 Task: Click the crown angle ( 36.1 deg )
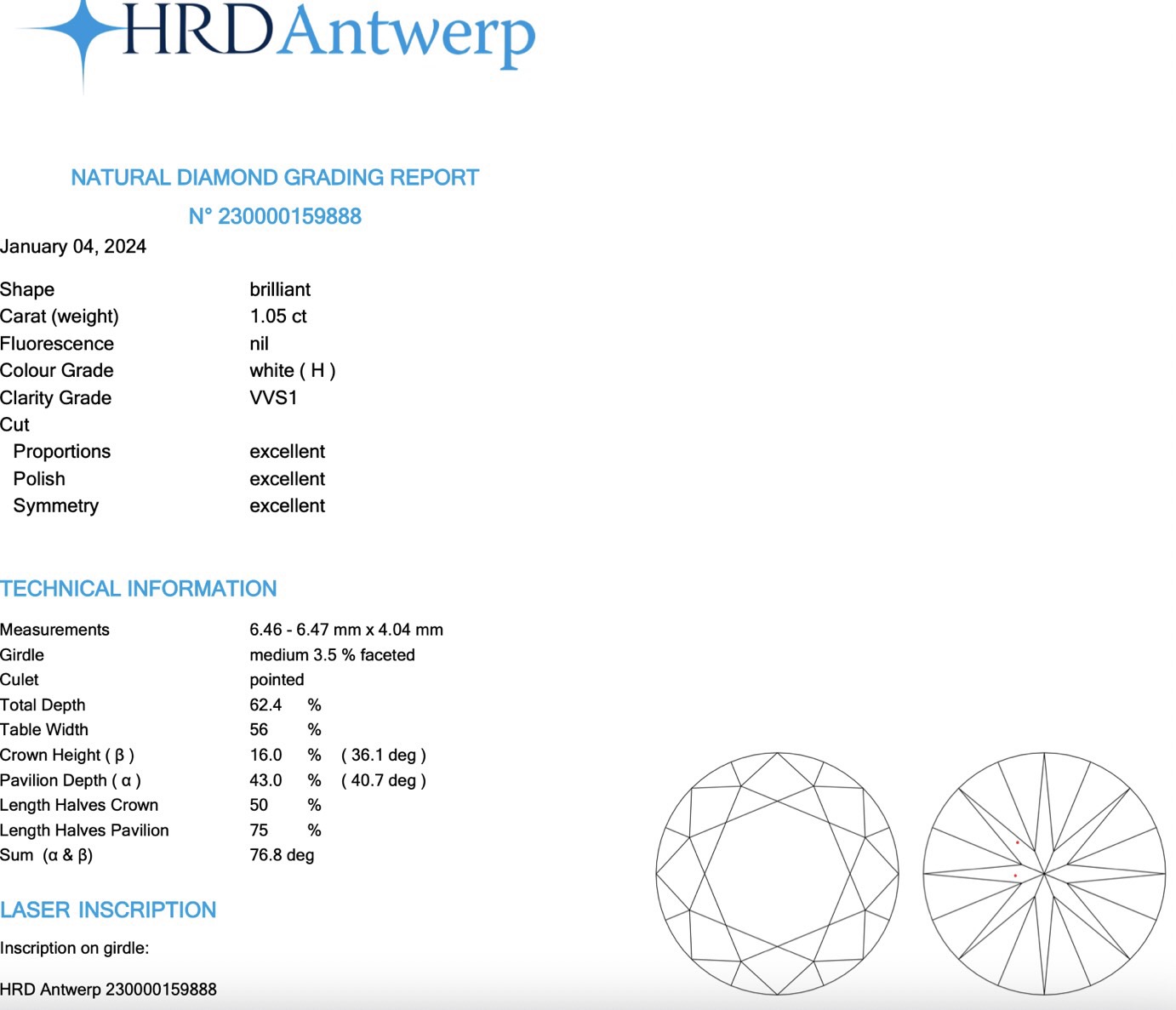tap(384, 755)
